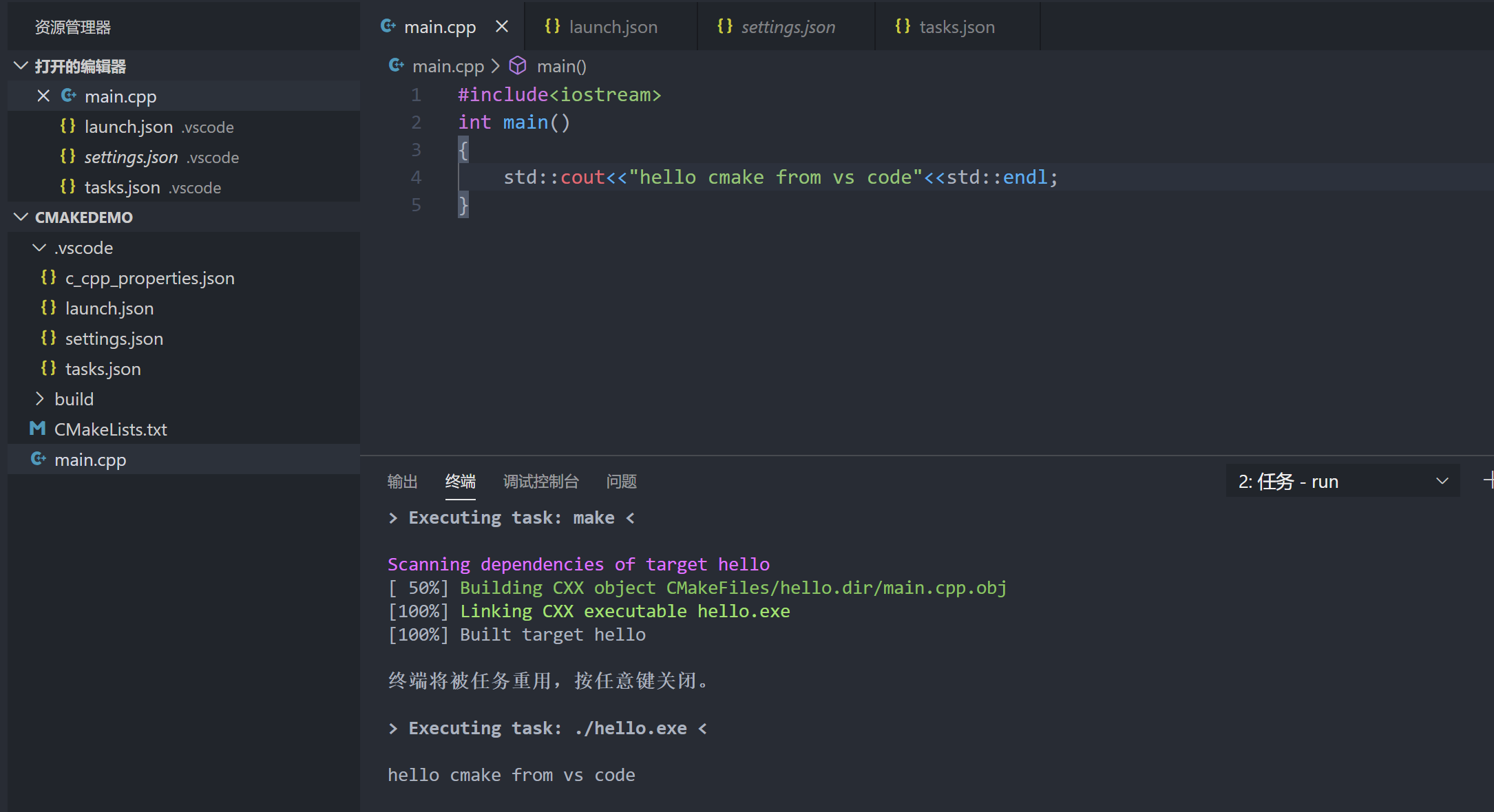Click the JSON icon on the tasks.json editor tab
The width and height of the screenshot is (1494, 812).
[x=903, y=26]
